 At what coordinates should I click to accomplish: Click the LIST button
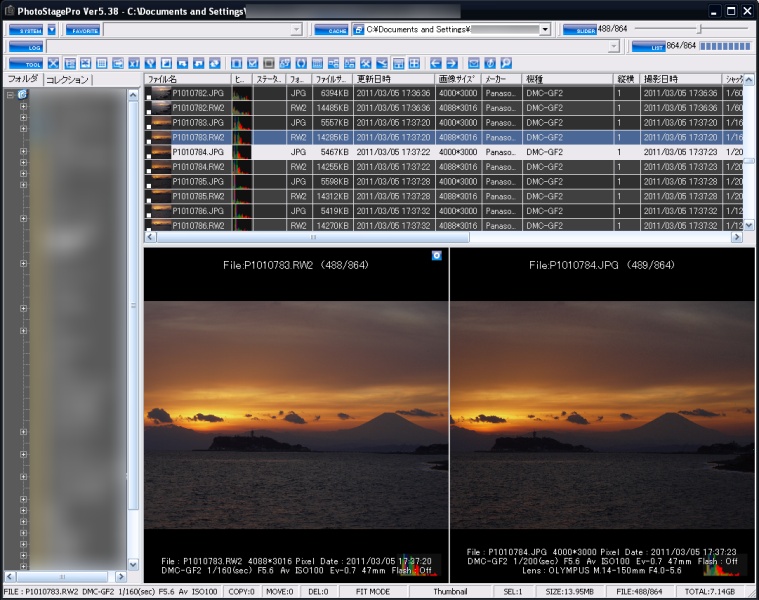pos(648,46)
